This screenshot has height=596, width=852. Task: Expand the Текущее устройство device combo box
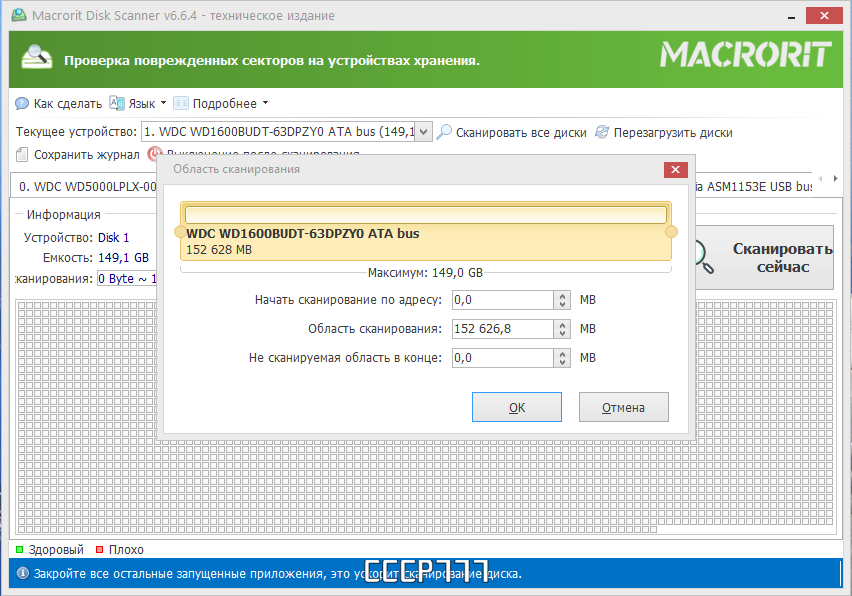(x=424, y=131)
